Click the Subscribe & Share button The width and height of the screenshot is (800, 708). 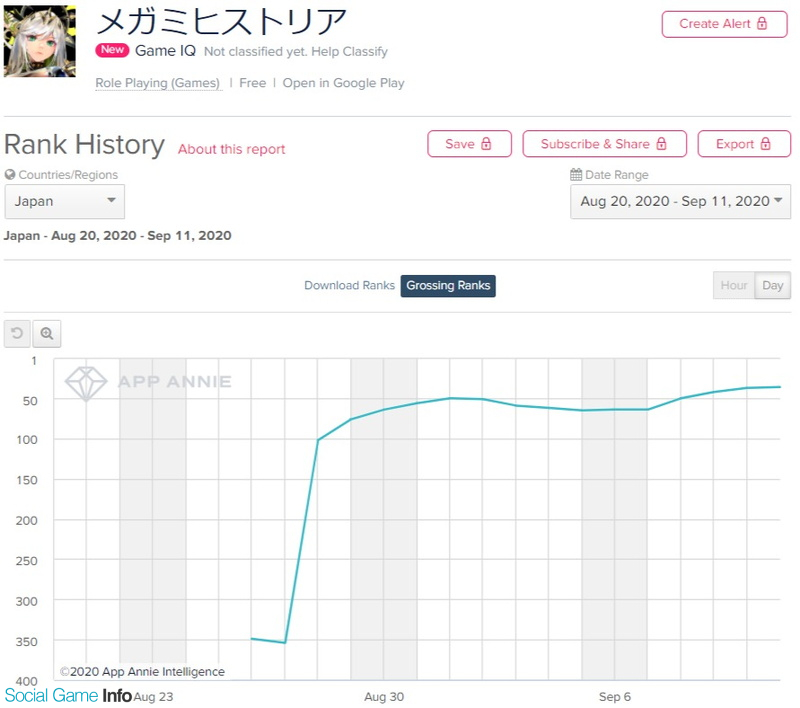click(x=605, y=144)
